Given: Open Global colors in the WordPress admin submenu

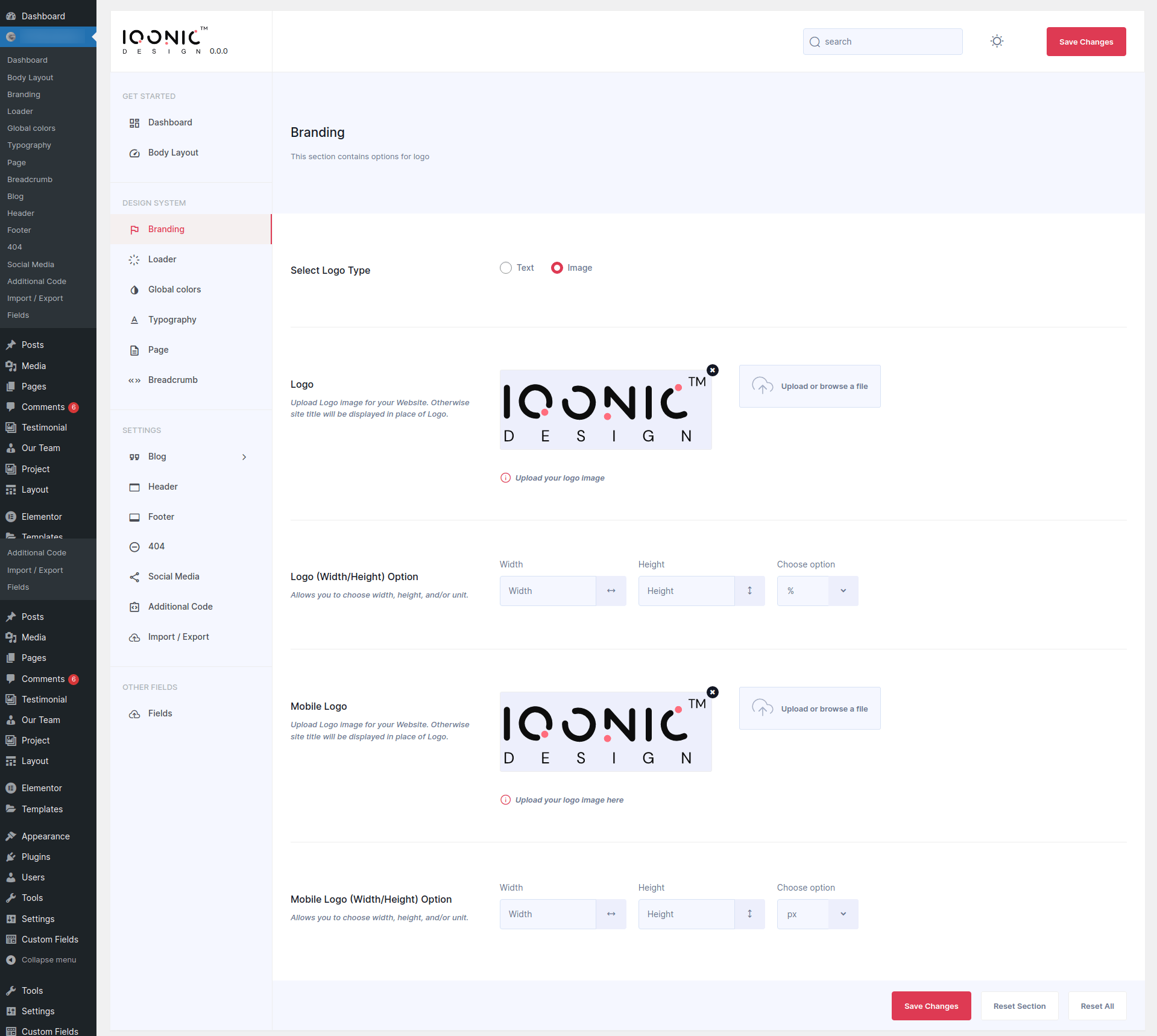Looking at the screenshot, I should (31, 128).
